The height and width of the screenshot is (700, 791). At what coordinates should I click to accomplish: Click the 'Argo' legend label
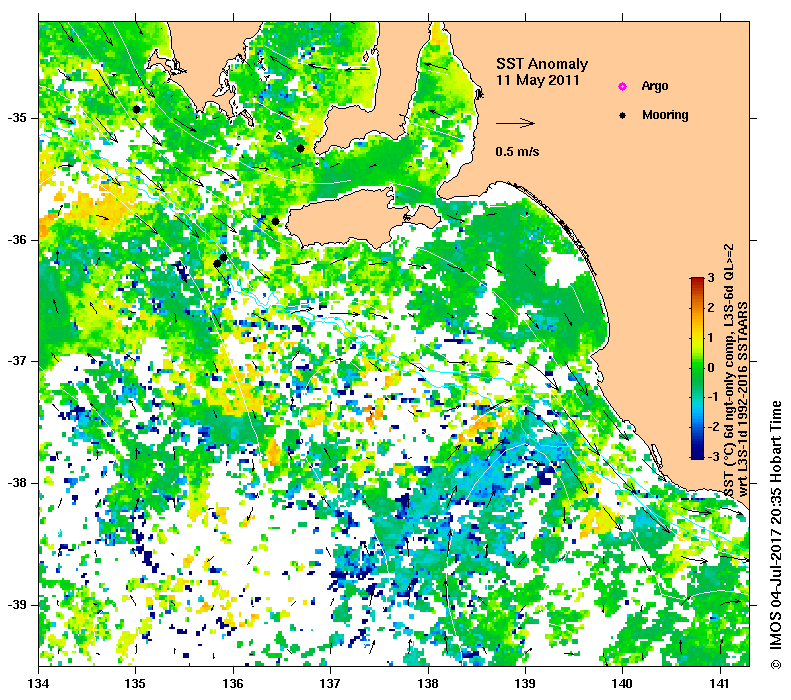click(x=655, y=86)
